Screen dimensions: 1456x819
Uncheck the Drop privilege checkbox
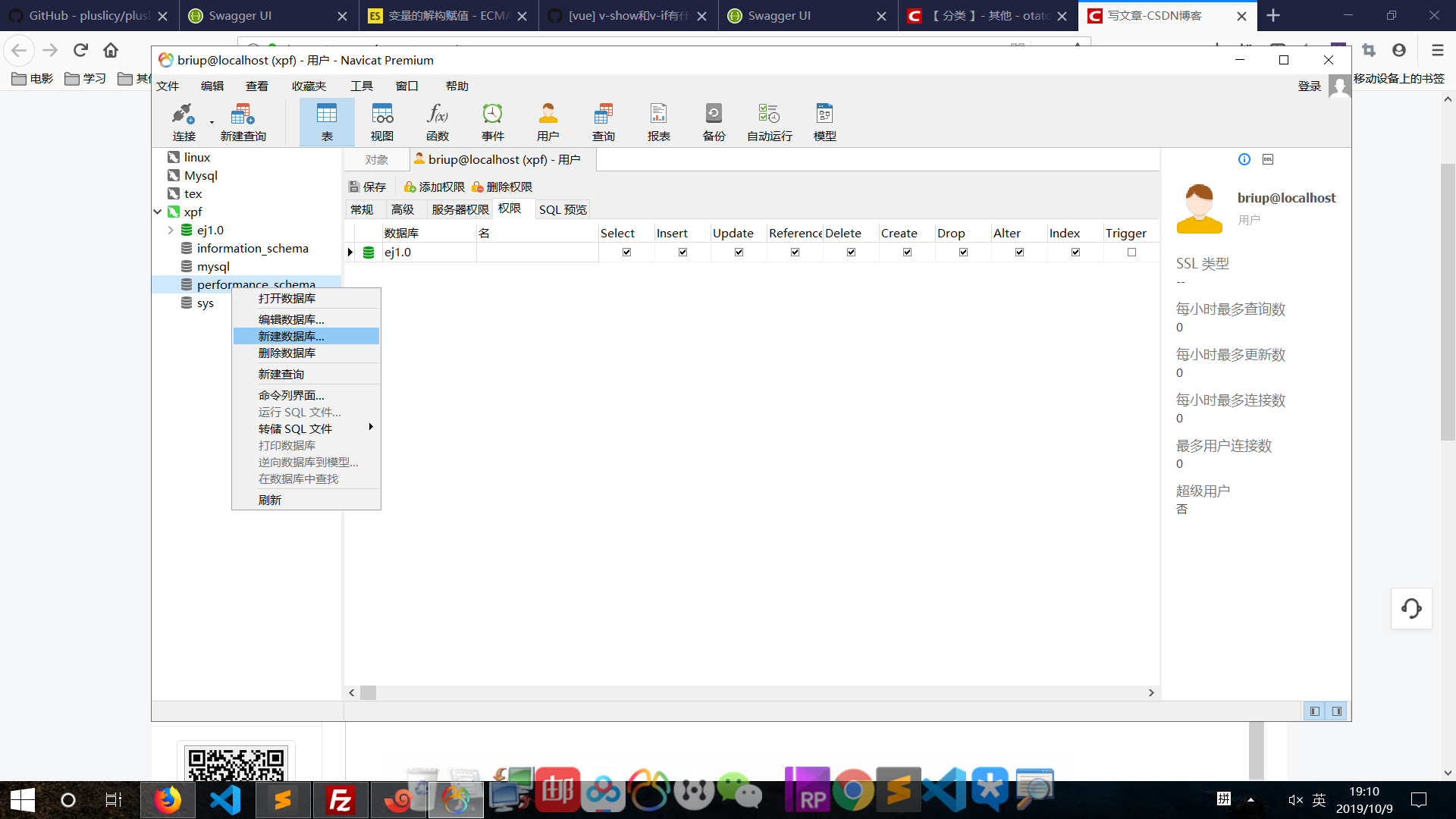click(963, 253)
